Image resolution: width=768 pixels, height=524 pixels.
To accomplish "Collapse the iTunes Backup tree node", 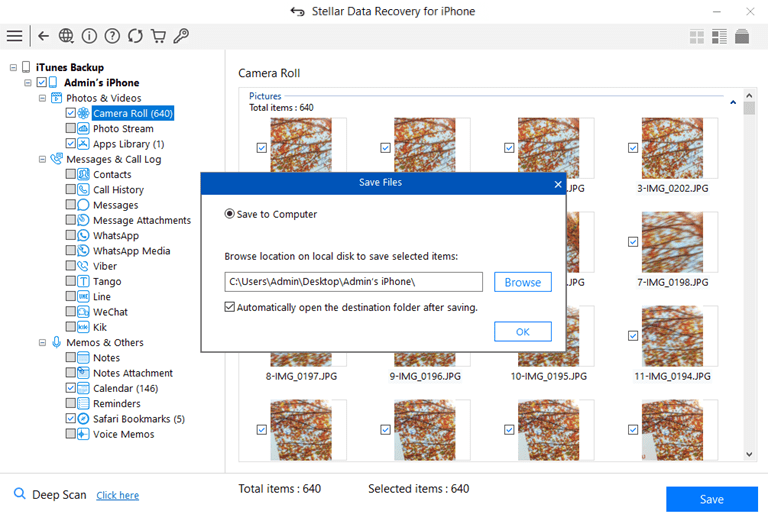I will click(13, 68).
